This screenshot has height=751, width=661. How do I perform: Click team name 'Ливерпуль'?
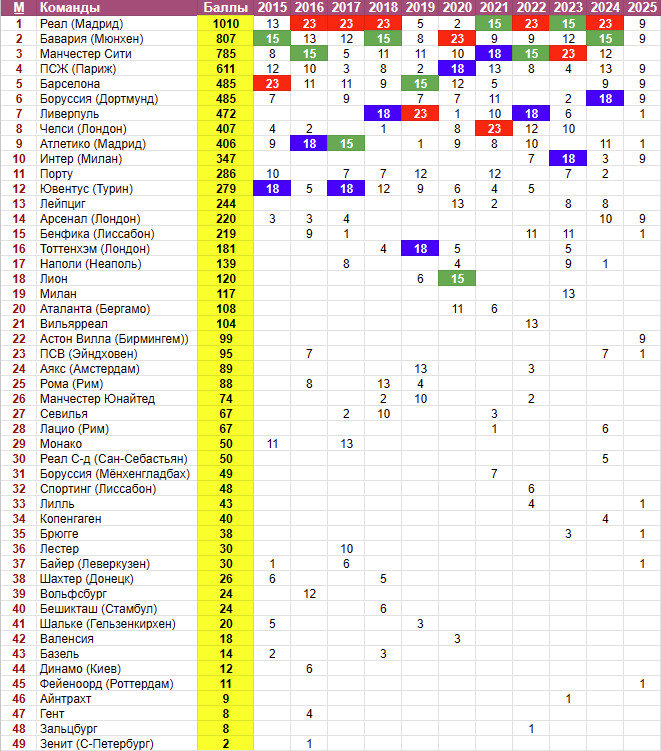tap(69, 114)
